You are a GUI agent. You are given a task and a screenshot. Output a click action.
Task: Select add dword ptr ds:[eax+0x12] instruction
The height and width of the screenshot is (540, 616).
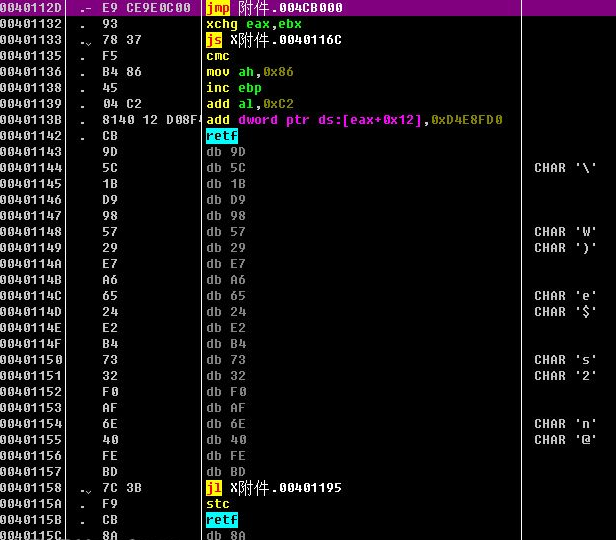point(354,120)
